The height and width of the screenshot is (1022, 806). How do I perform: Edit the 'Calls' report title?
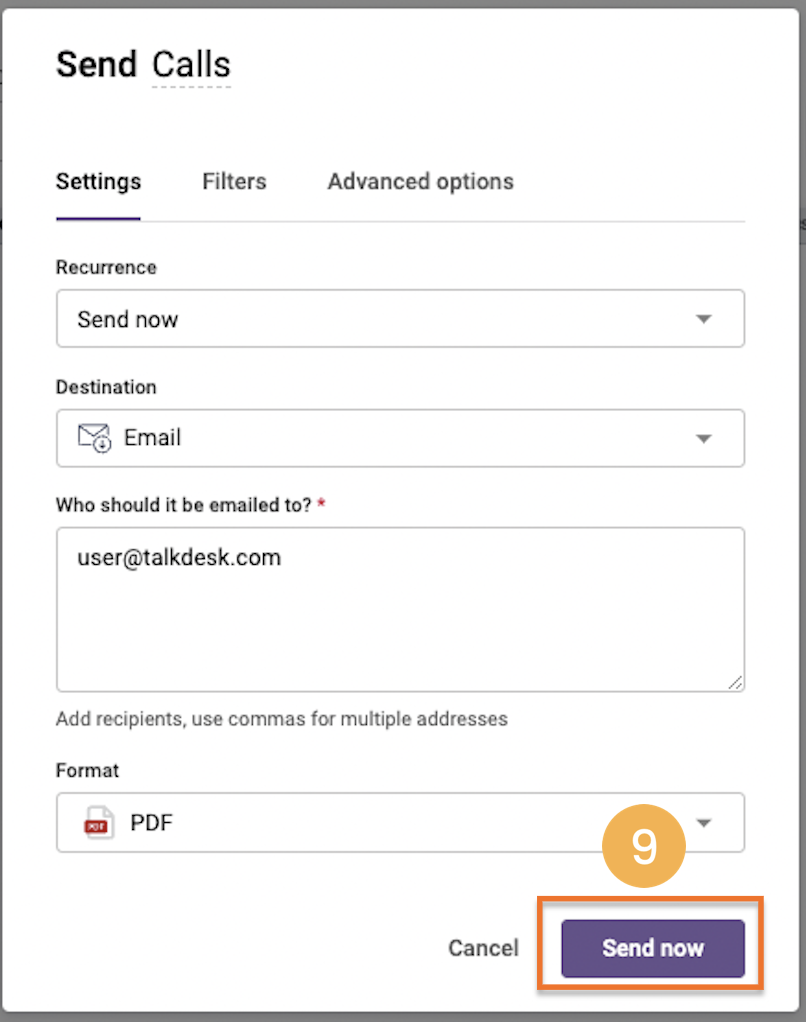click(191, 65)
